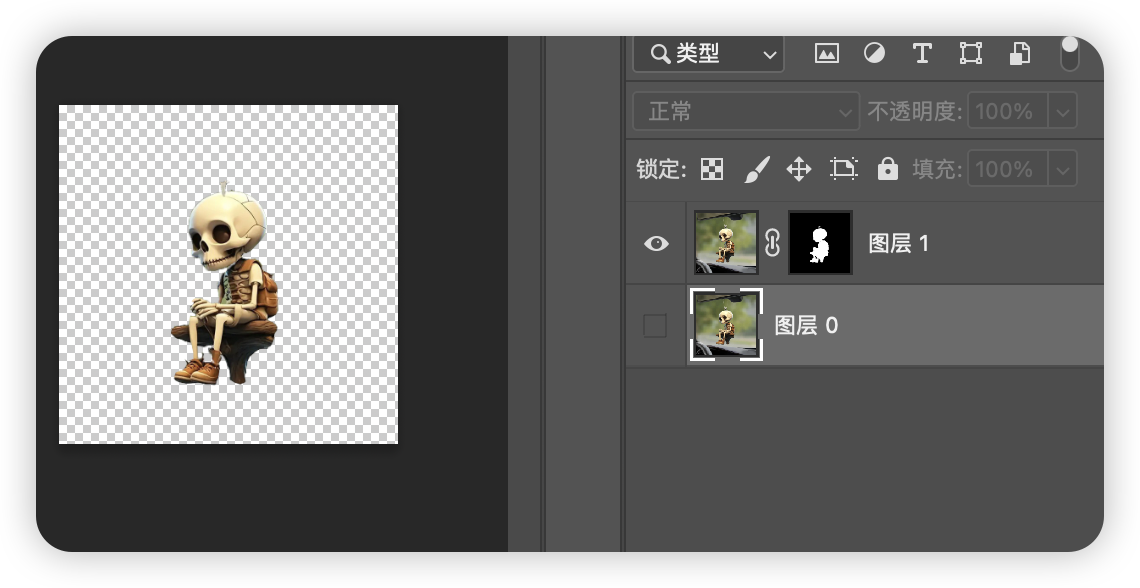The image size is (1140, 588).
Task: Show 图层 0 via empty visibility box
Action: 655,326
